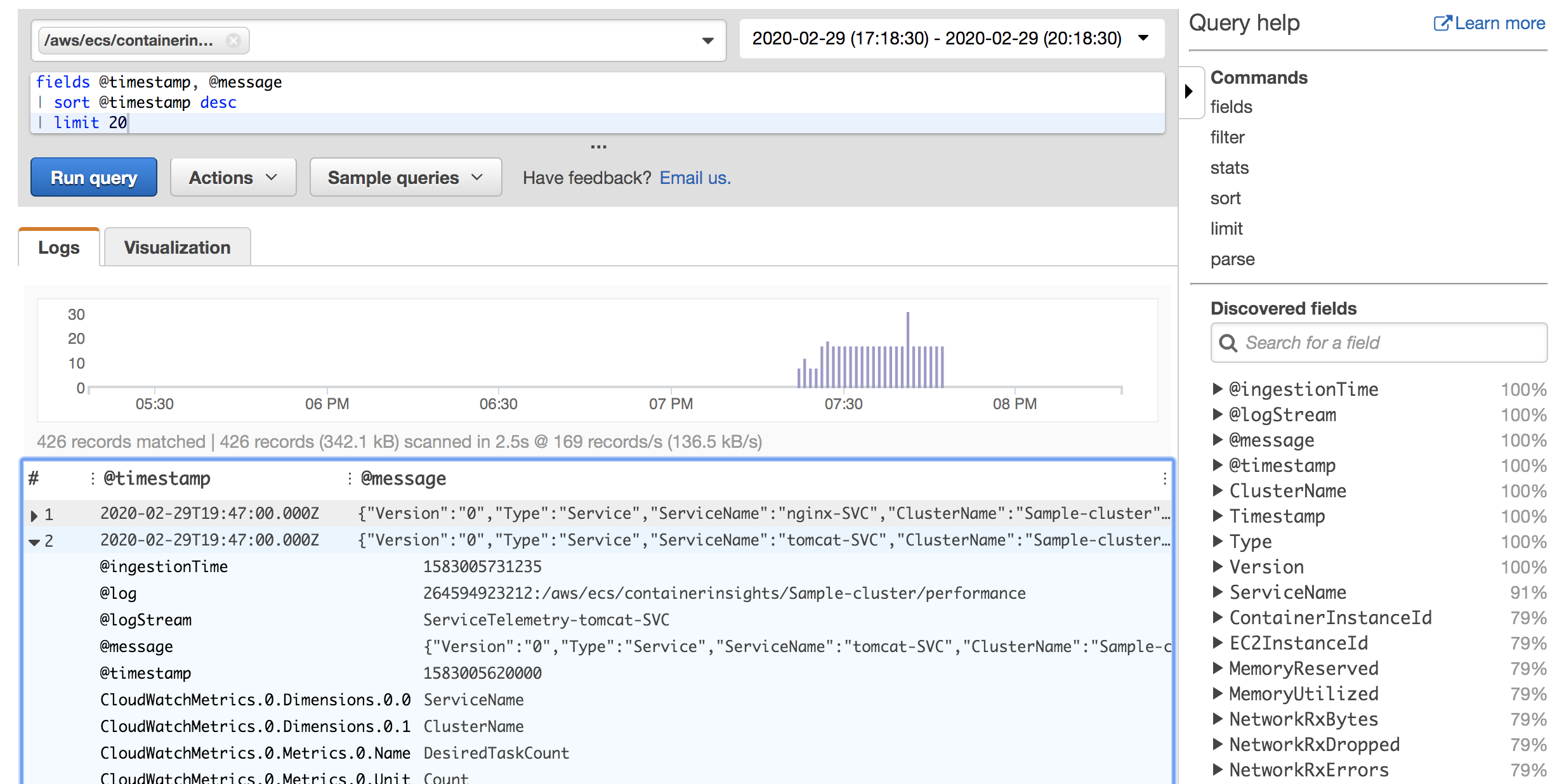Open the Sample queries dropdown
This screenshot has height=784, width=1557.
(405, 178)
